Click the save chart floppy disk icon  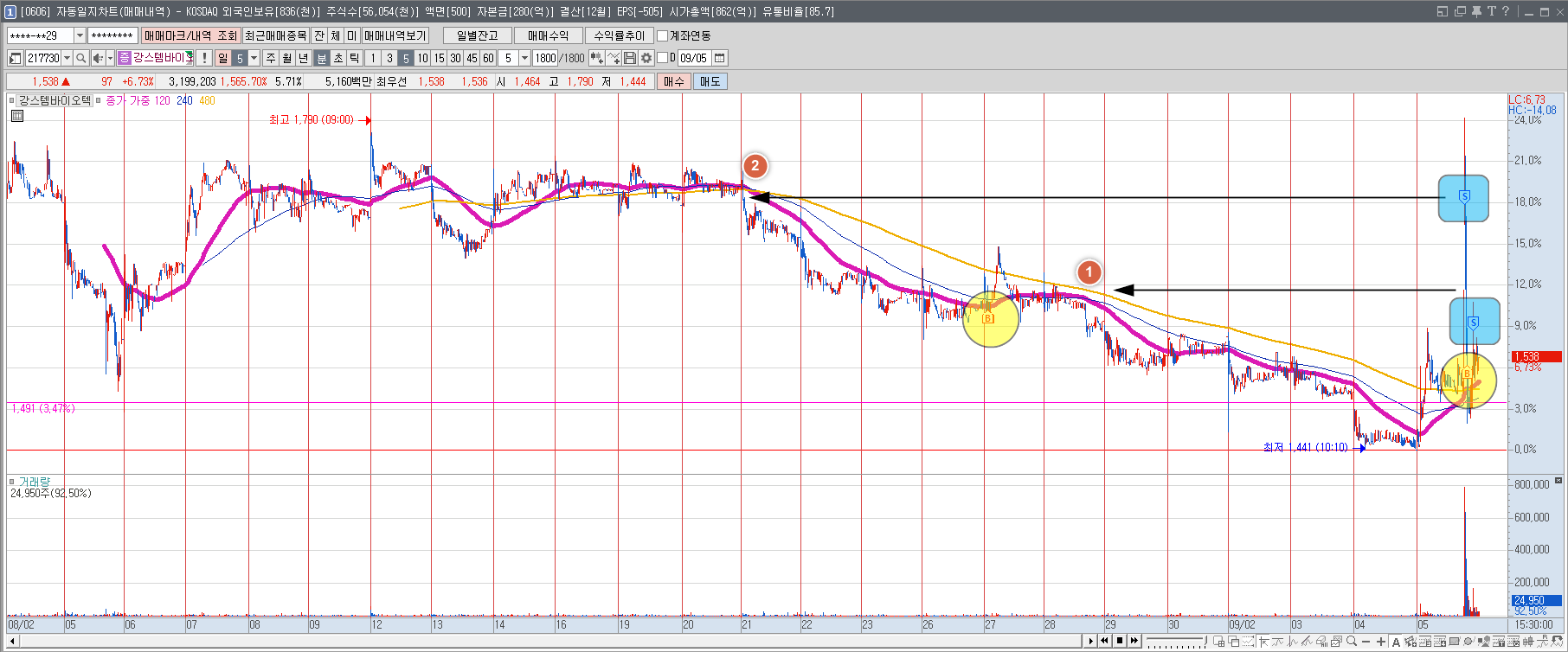(630, 58)
